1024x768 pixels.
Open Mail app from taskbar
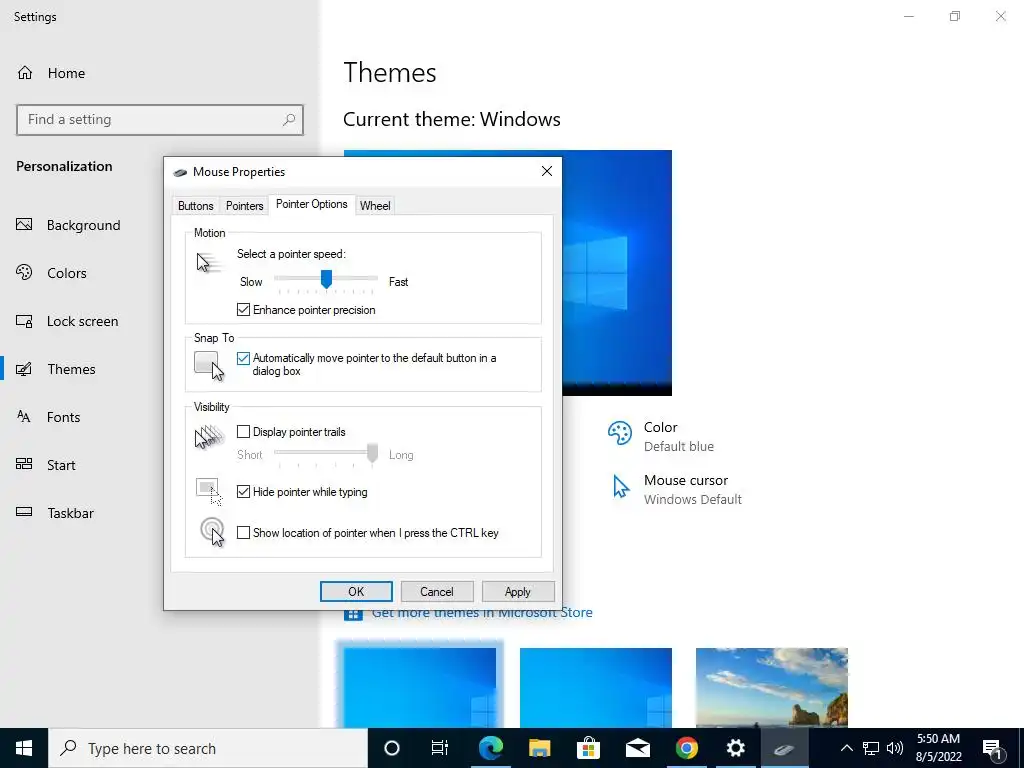pos(637,748)
